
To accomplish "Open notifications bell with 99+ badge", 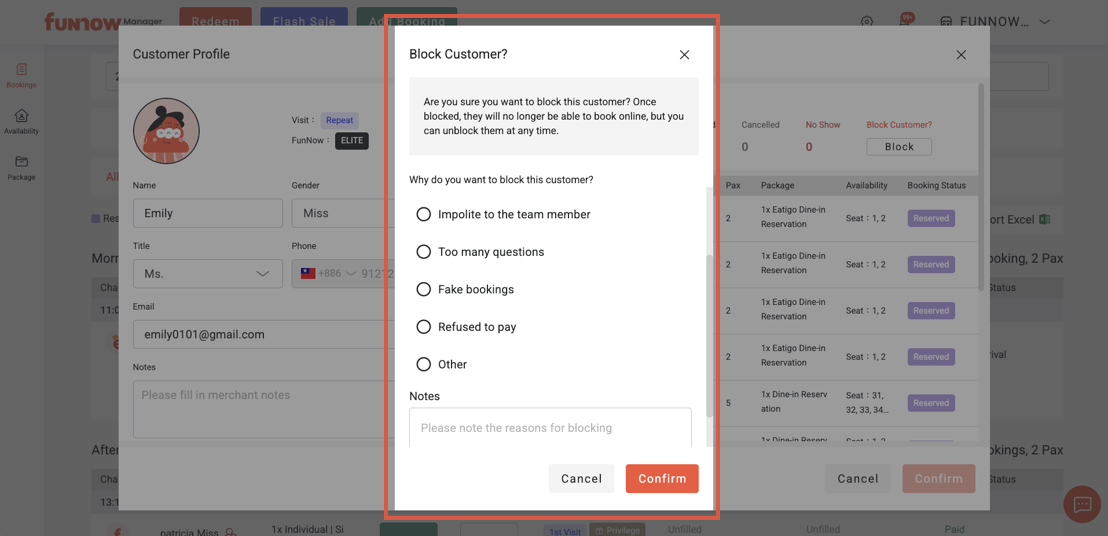I will [x=904, y=21].
